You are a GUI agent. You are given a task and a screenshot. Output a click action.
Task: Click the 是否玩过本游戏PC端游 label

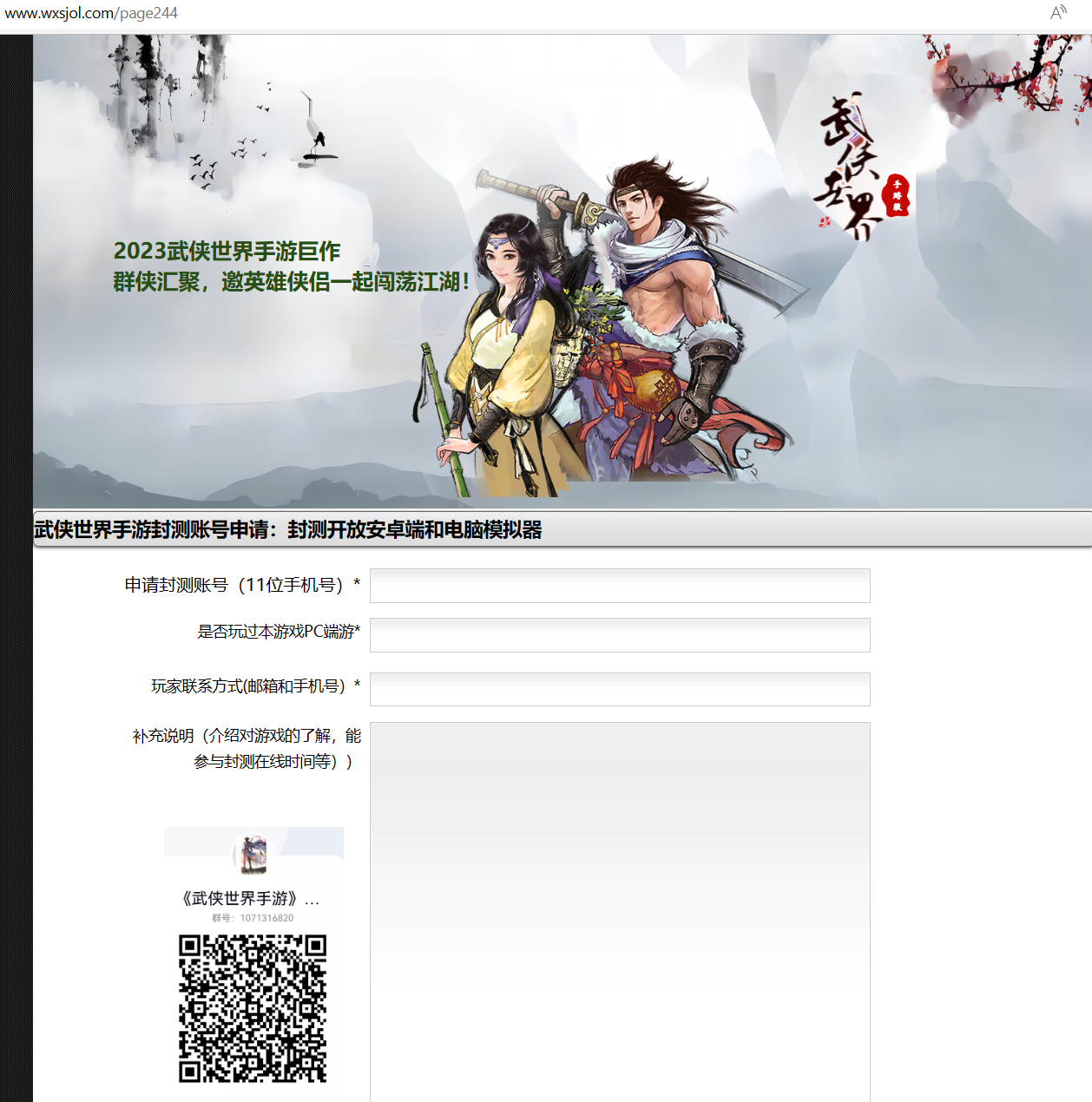point(279,632)
